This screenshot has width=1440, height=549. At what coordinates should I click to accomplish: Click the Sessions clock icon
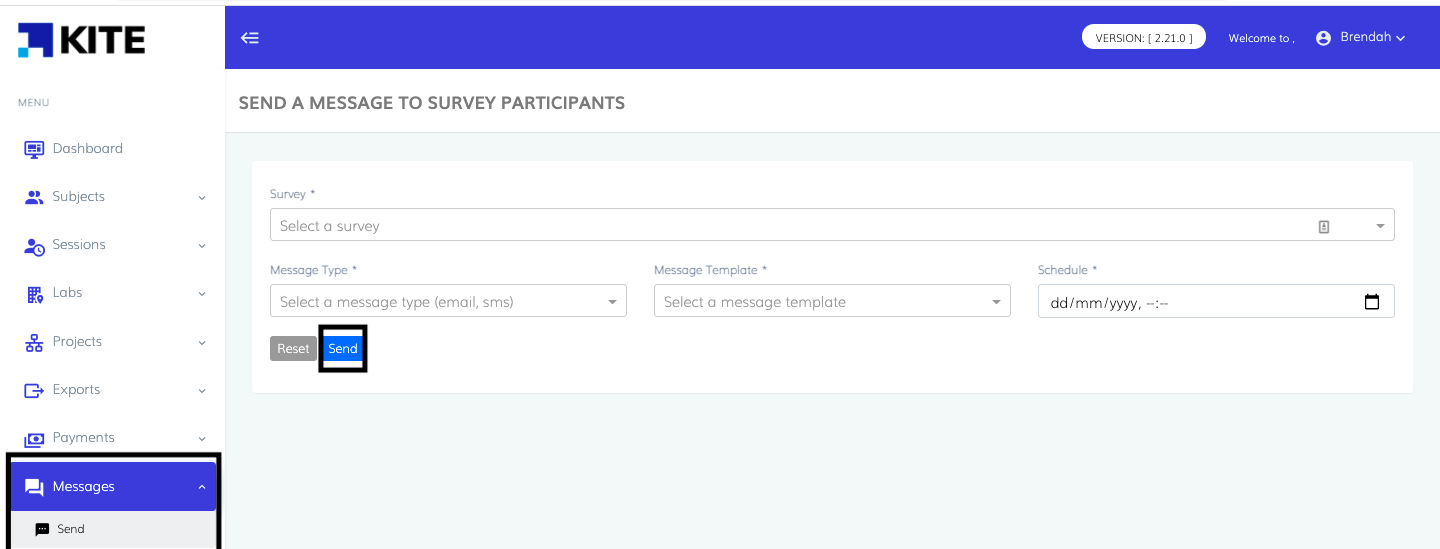[x=34, y=246]
